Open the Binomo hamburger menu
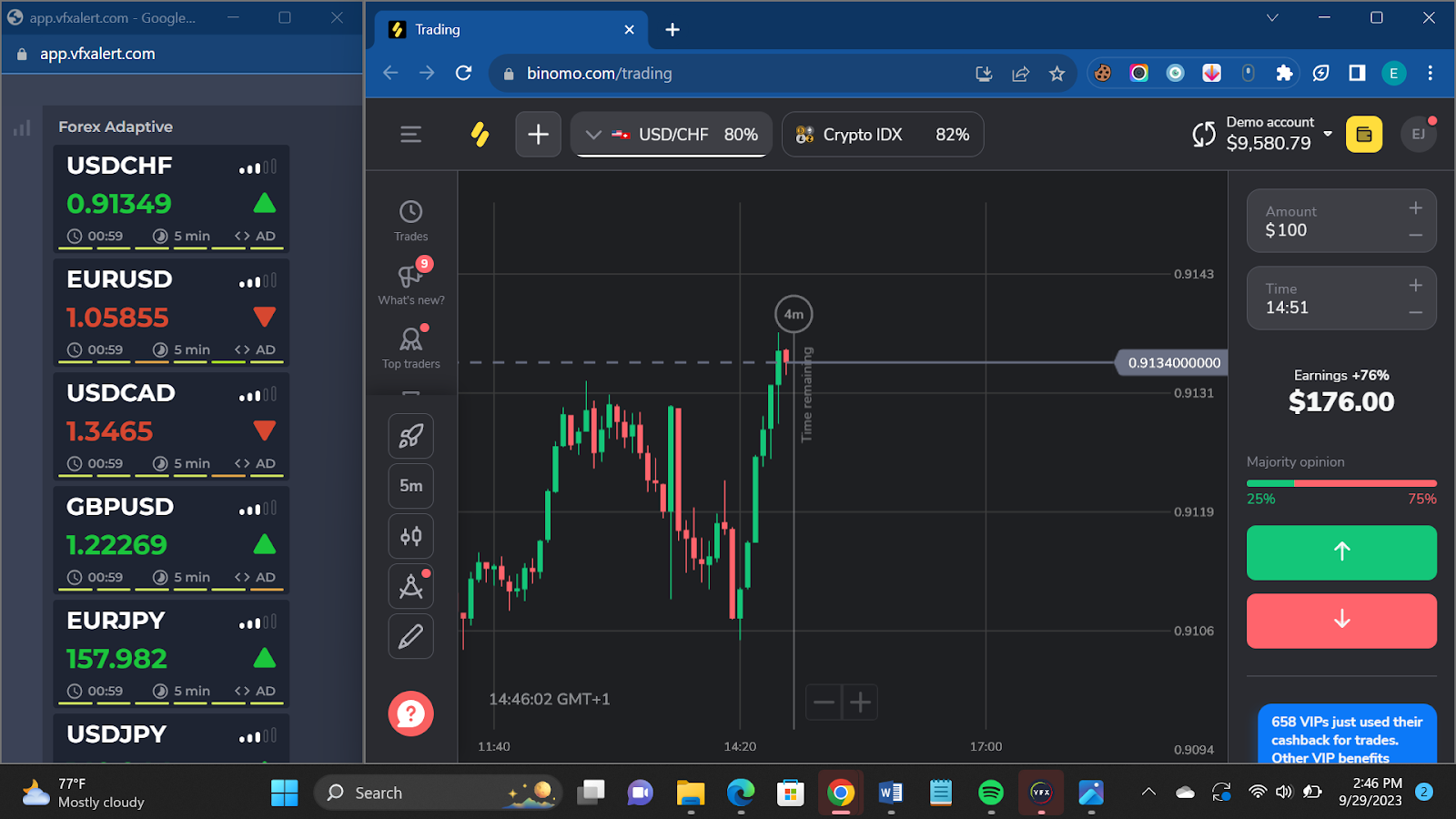 pos(410,135)
